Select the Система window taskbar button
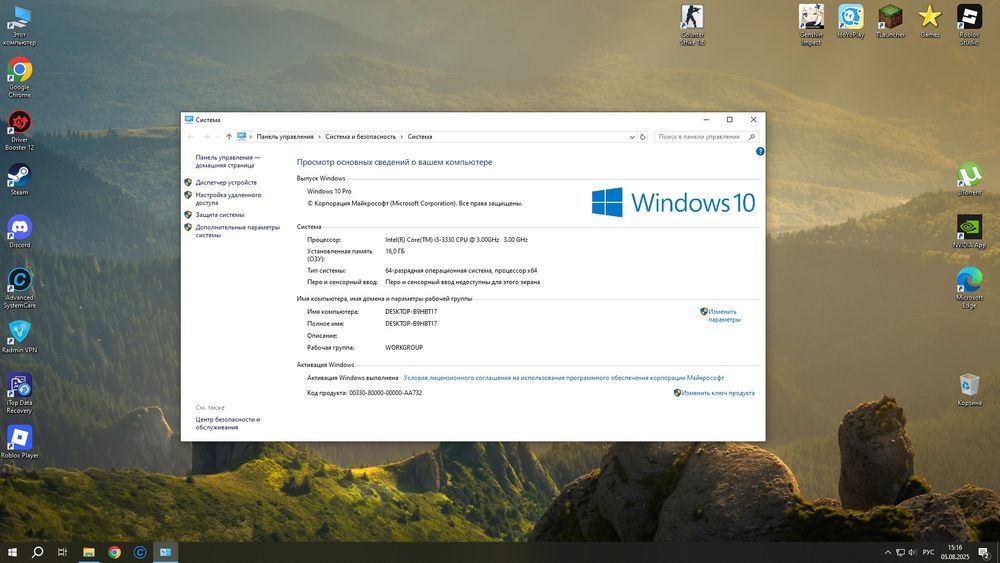 pos(165,552)
